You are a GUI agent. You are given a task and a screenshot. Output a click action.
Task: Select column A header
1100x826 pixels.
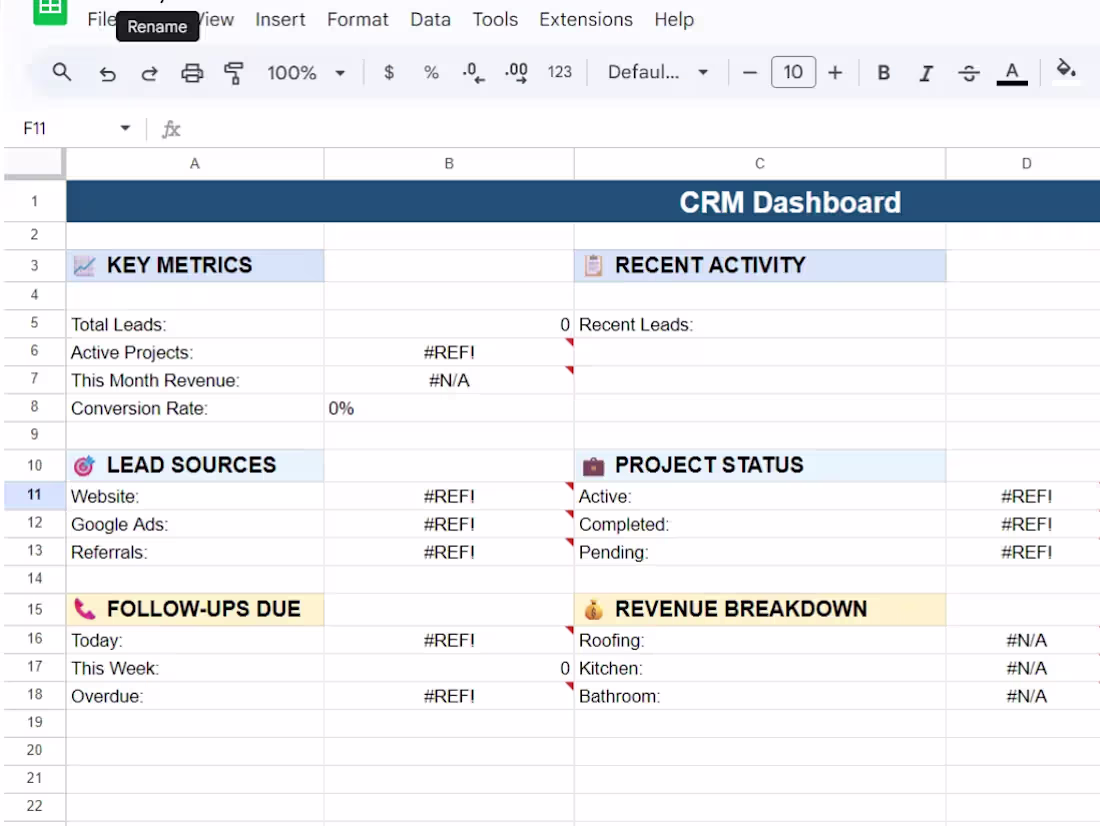click(x=195, y=164)
